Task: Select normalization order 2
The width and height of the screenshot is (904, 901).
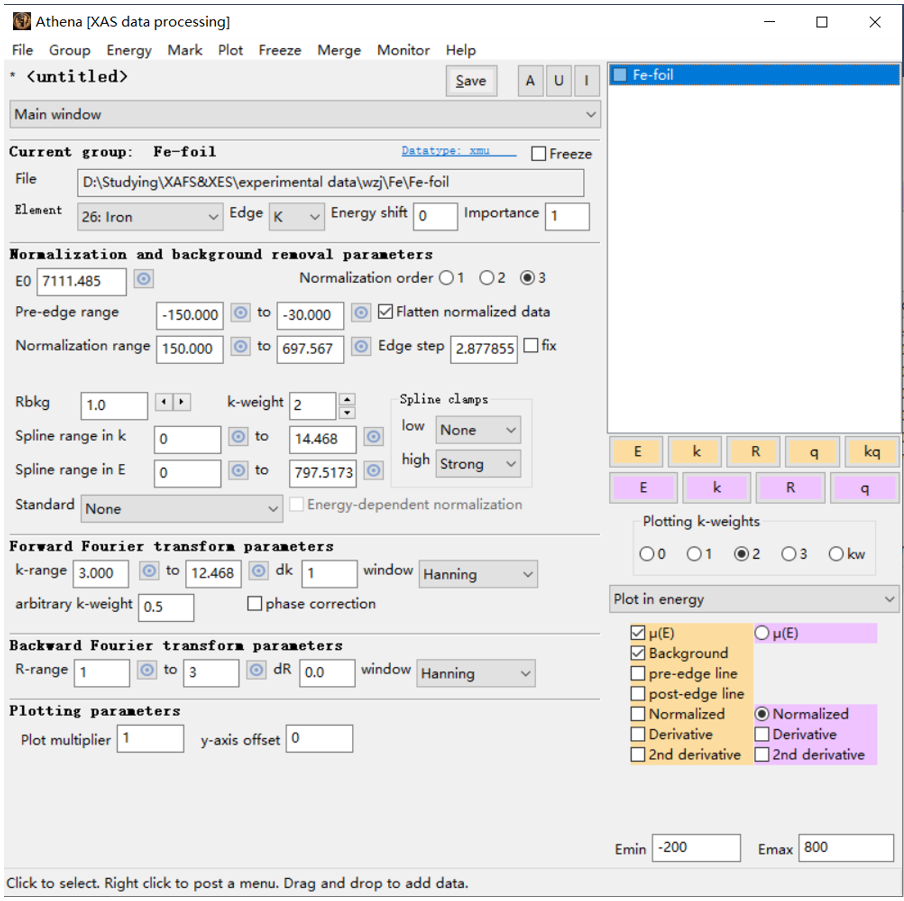Action: (486, 278)
